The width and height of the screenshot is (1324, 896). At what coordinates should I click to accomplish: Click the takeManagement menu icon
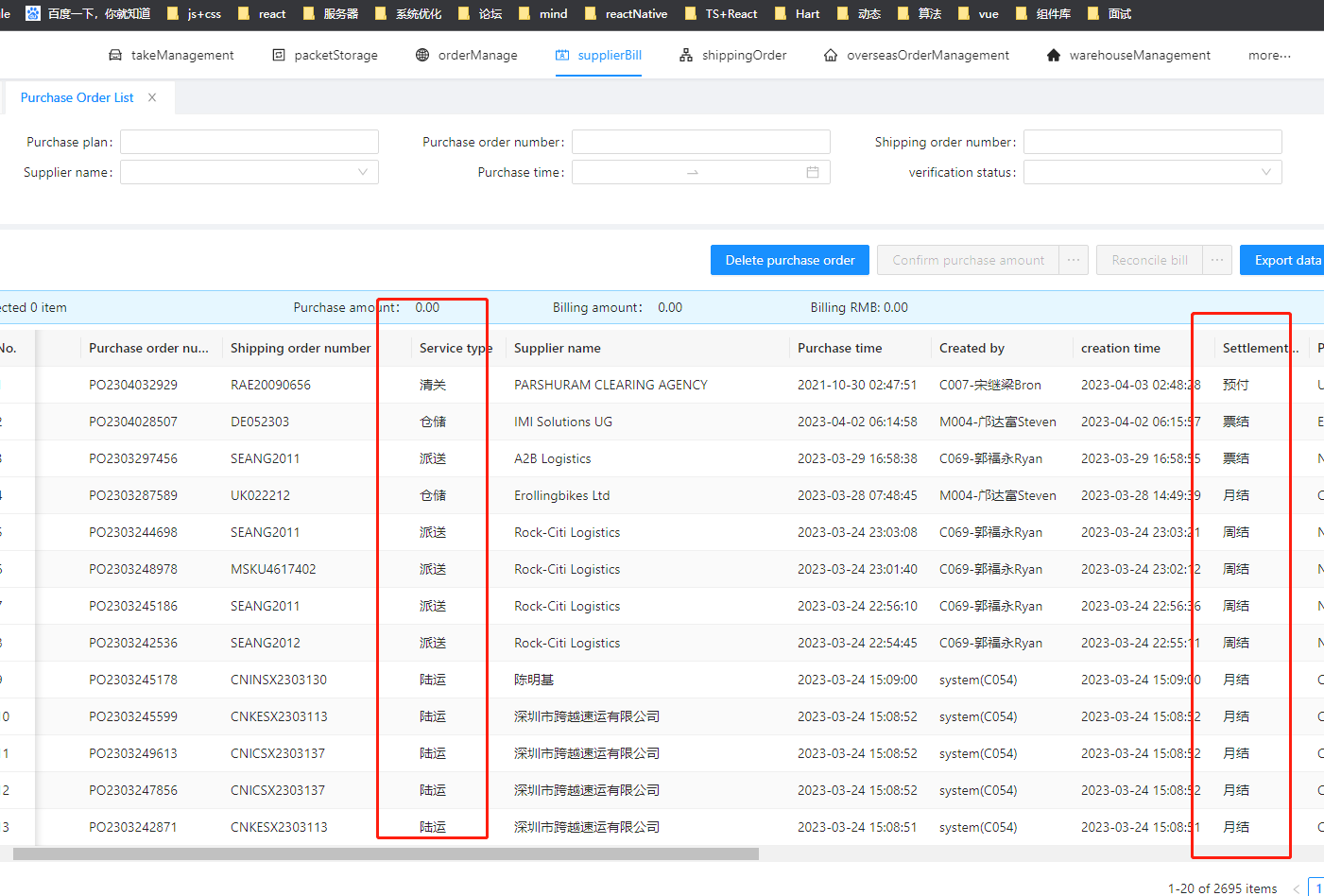[115, 56]
